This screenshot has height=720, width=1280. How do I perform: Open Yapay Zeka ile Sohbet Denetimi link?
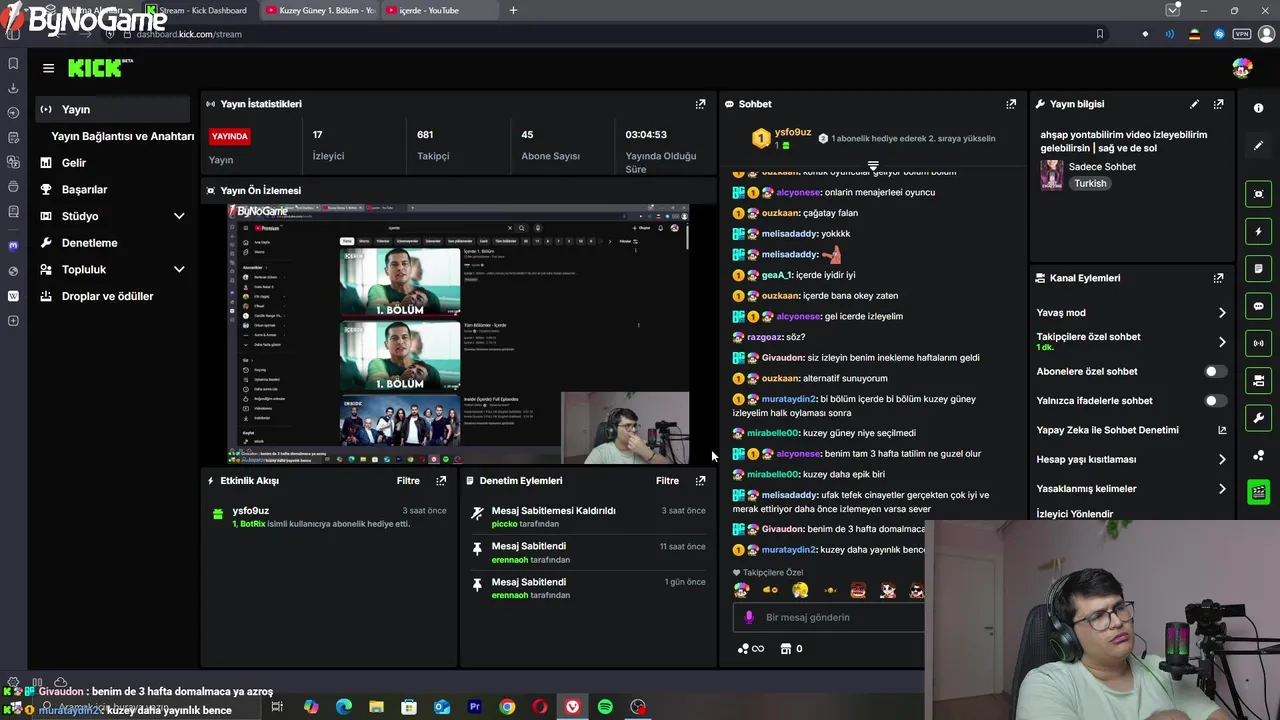pyautogui.click(x=1131, y=430)
